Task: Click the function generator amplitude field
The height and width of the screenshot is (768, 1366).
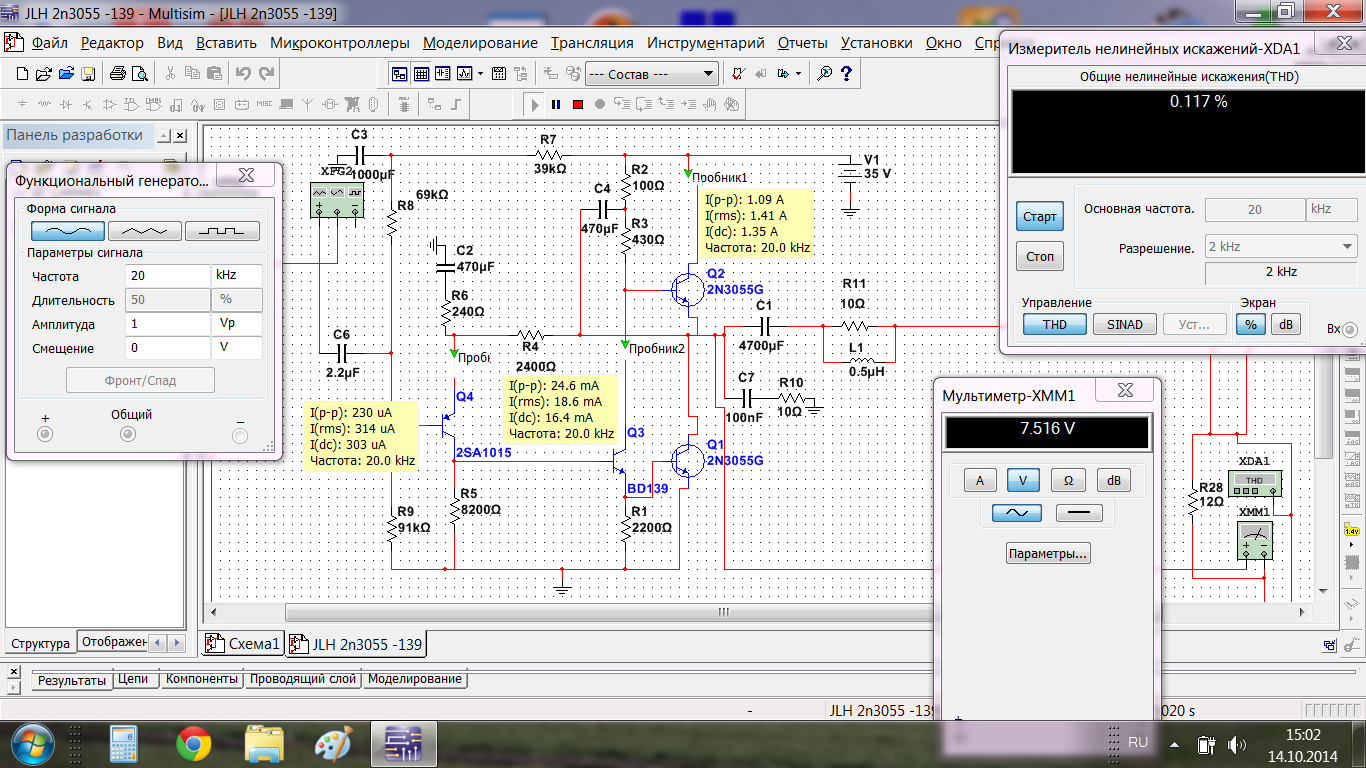Action: tap(168, 324)
